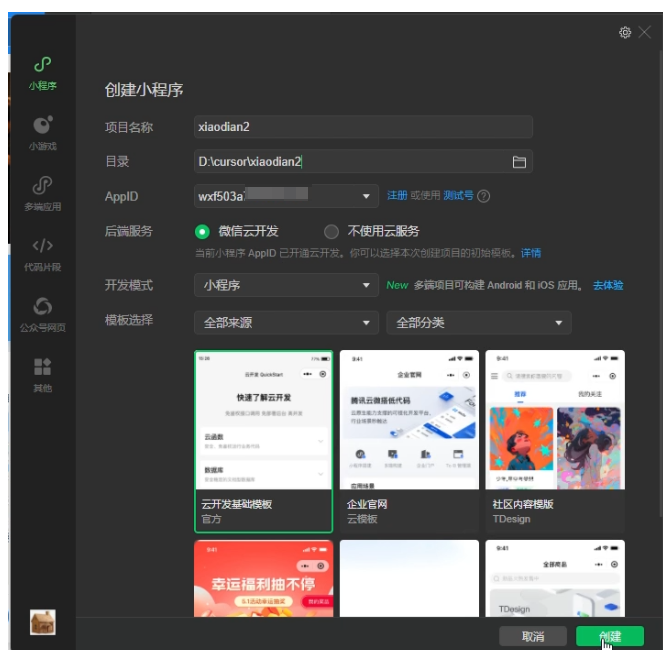Pick the 社区内容模版 template
Screen dimensions: 667x656
[x=555, y=441]
